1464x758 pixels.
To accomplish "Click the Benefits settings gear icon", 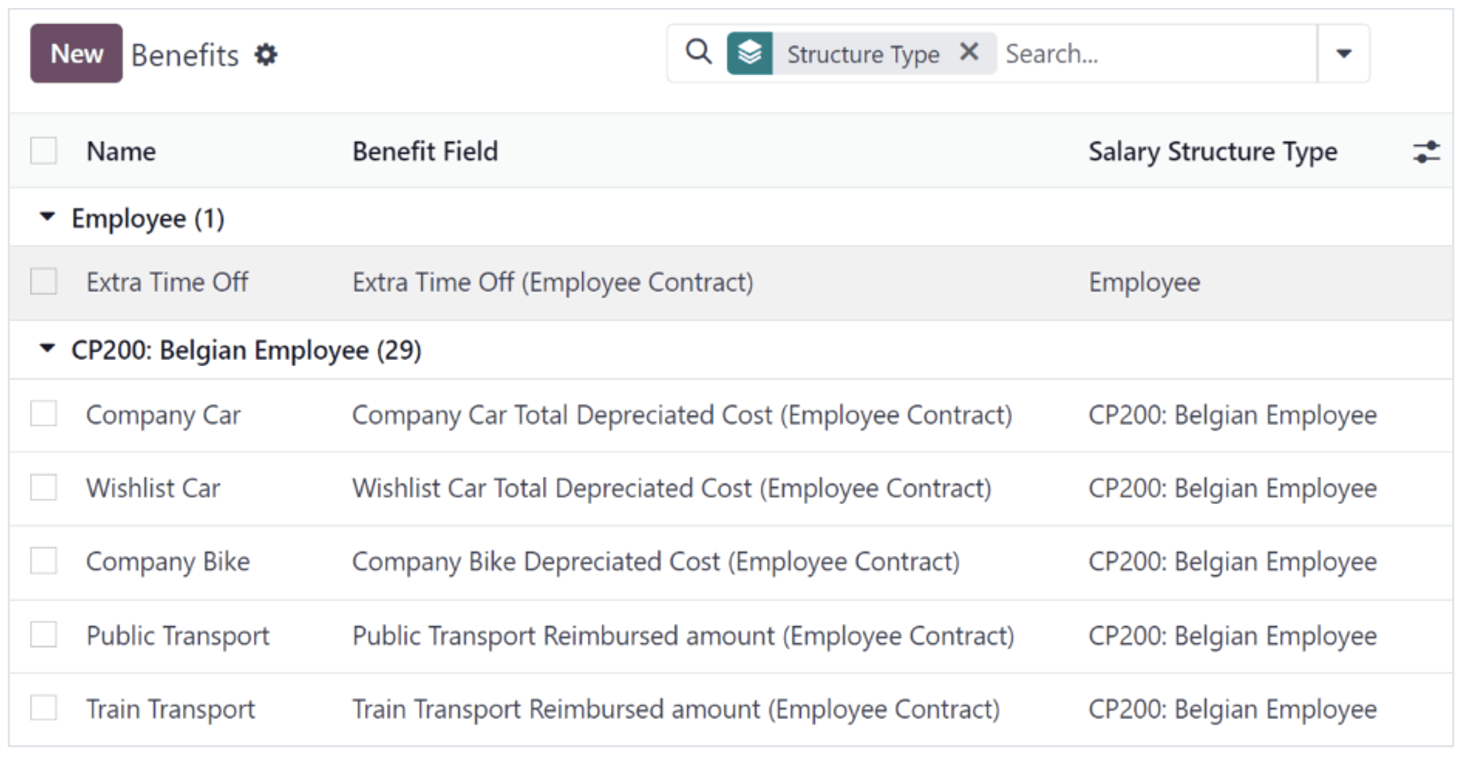I will click(x=265, y=55).
